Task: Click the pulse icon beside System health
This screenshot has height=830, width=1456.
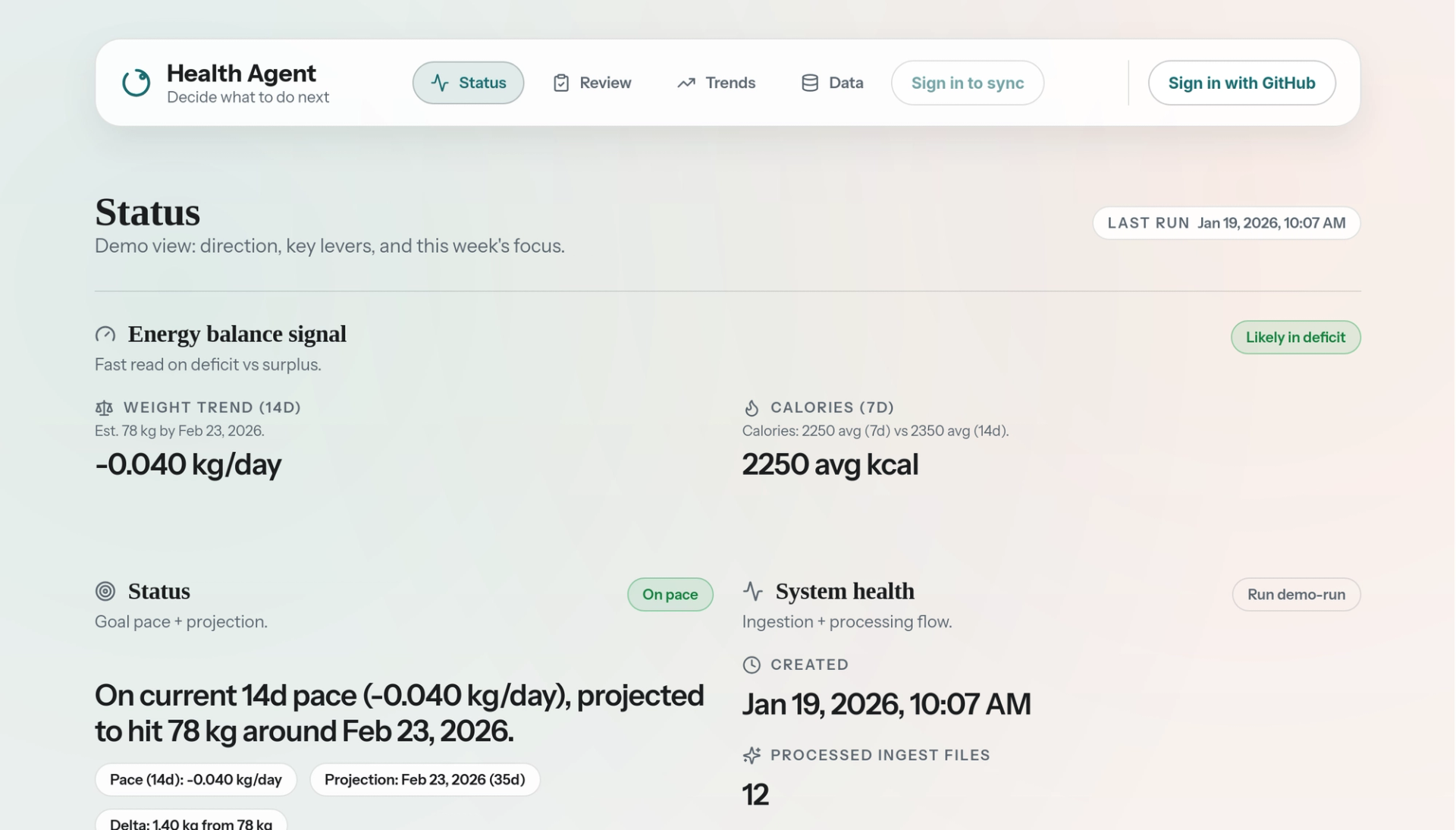Action: coord(753,591)
